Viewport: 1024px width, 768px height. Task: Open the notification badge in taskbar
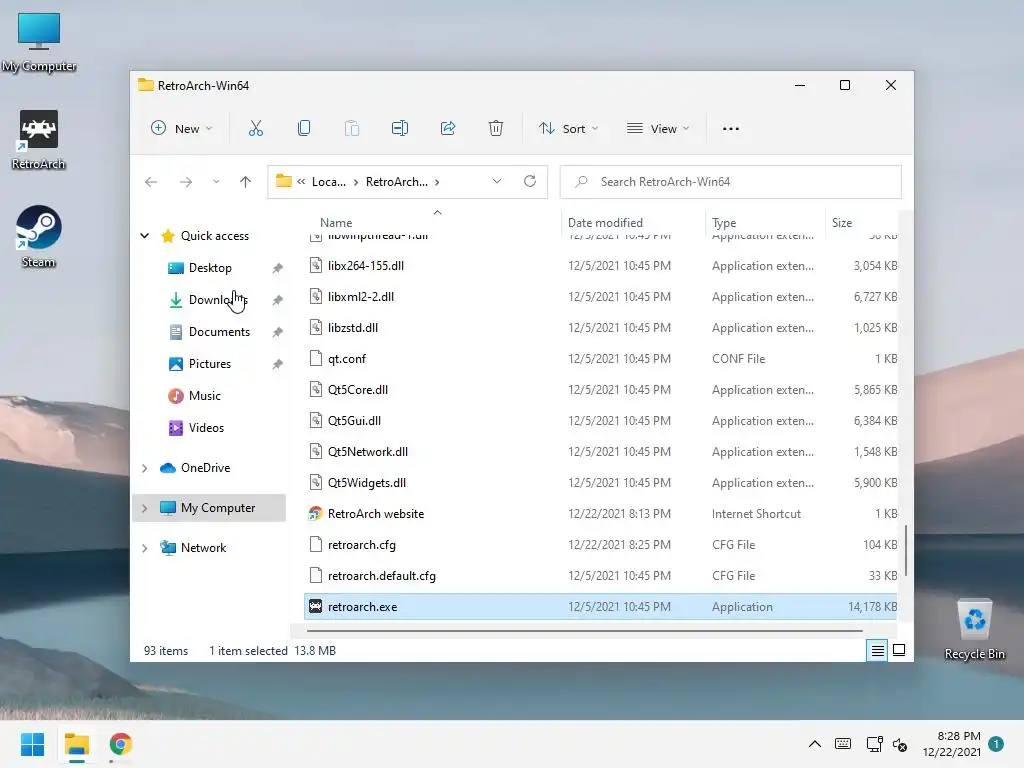coord(996,744)
